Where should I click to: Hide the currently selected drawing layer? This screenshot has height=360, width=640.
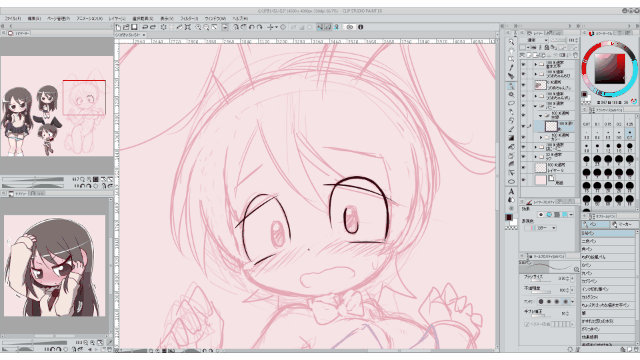point(523,126)
